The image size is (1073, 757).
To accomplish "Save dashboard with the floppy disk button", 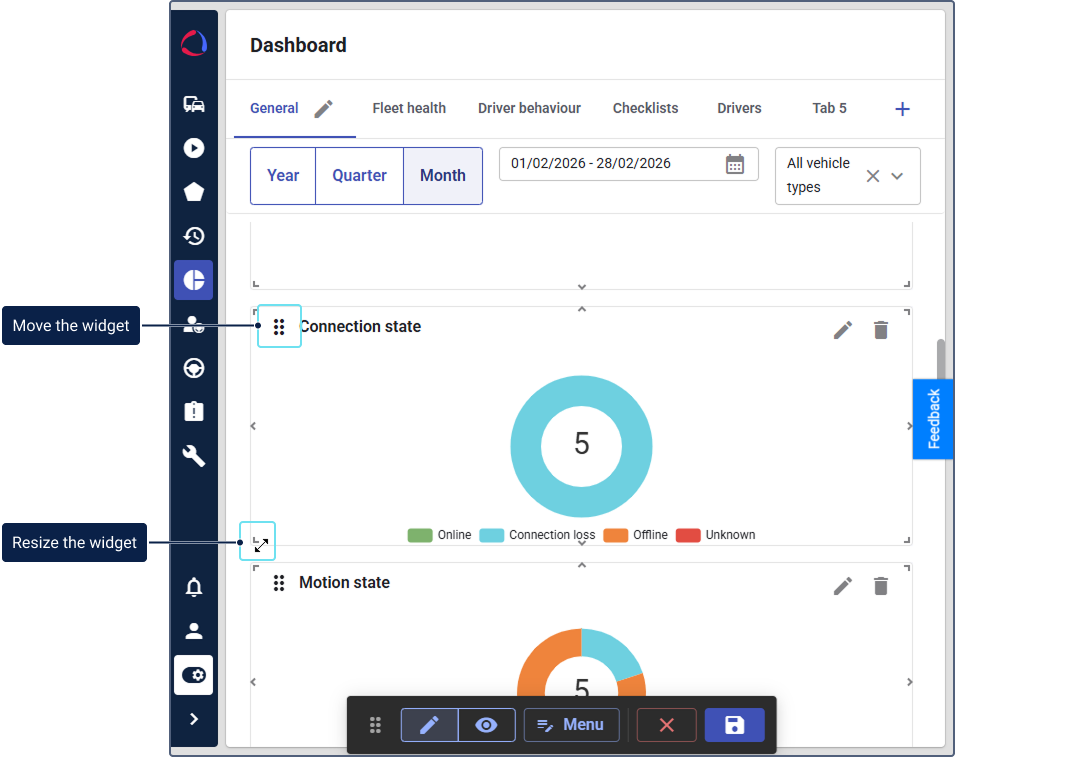I will [x=734, y=725].
